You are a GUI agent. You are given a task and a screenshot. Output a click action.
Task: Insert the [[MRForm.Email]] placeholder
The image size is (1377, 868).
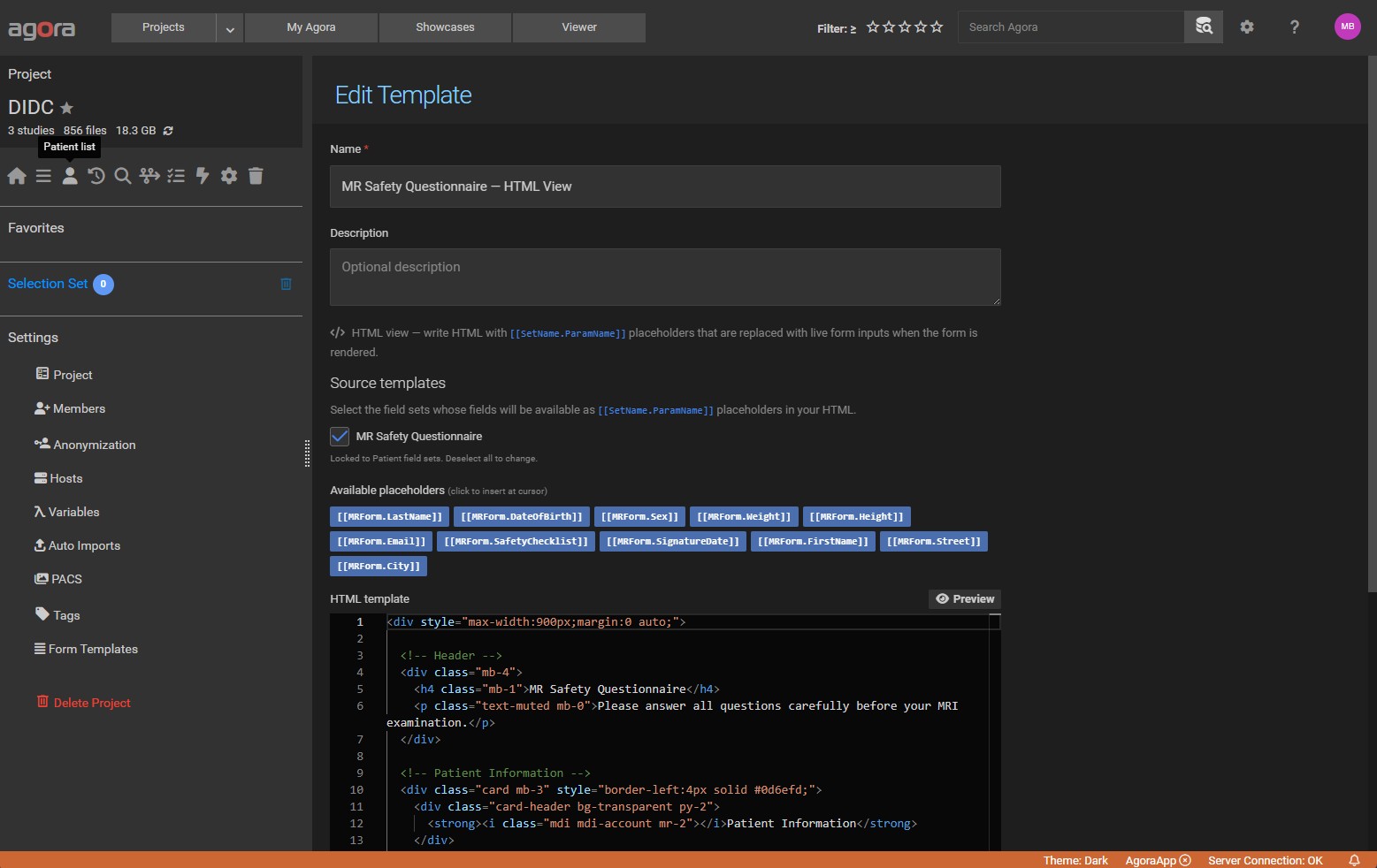[x=381, y=542]
